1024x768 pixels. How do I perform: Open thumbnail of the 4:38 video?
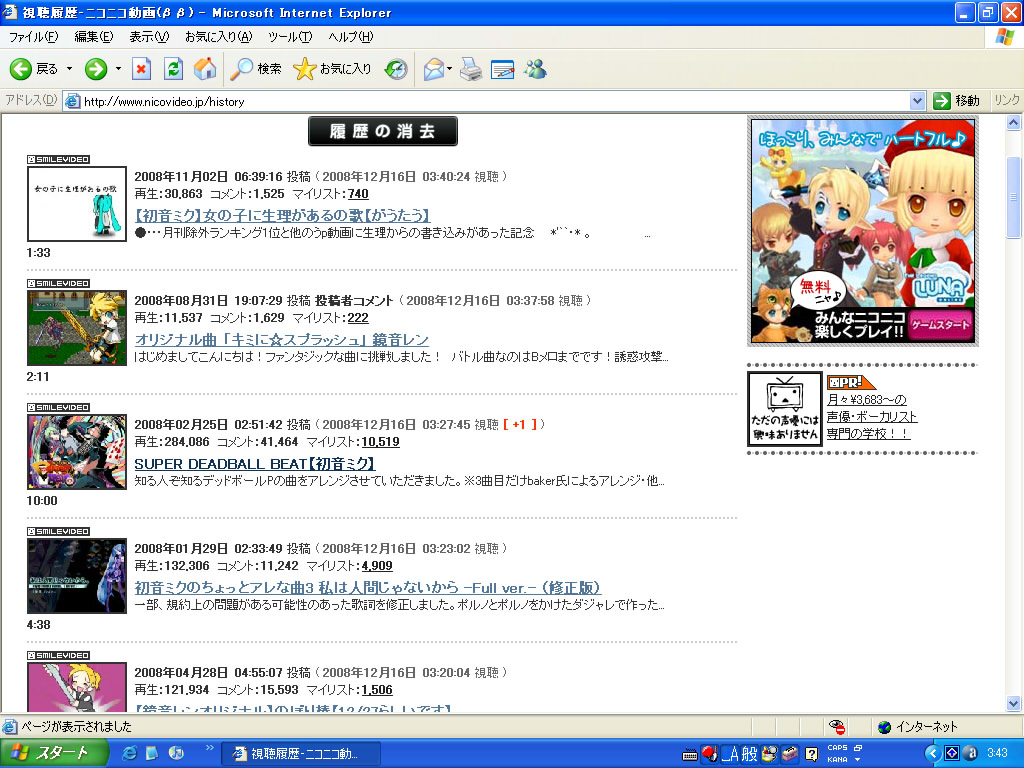point(76,576)
